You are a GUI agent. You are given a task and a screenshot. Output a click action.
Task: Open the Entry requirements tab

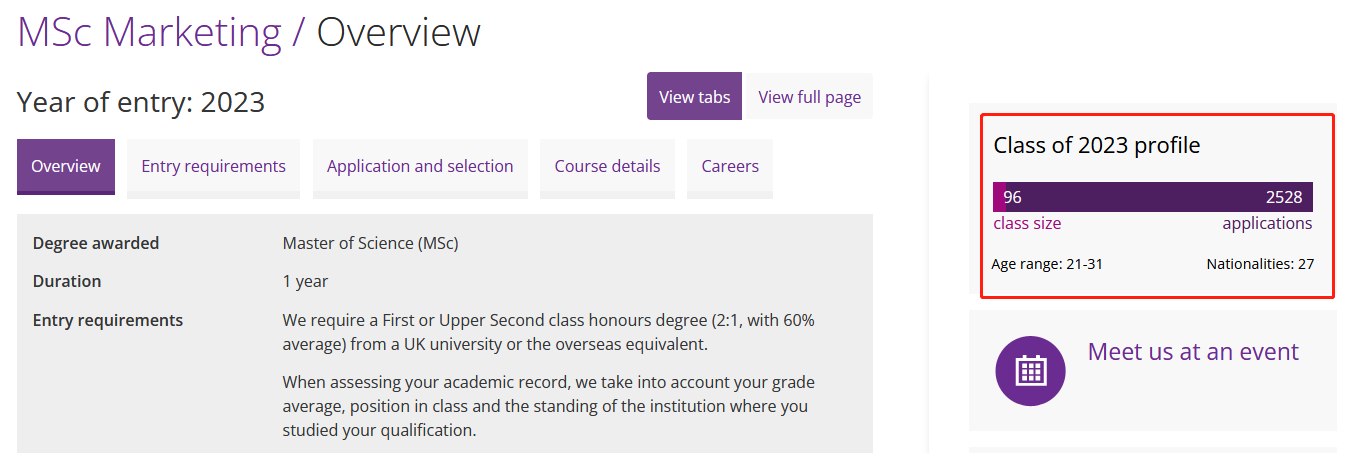213,166
